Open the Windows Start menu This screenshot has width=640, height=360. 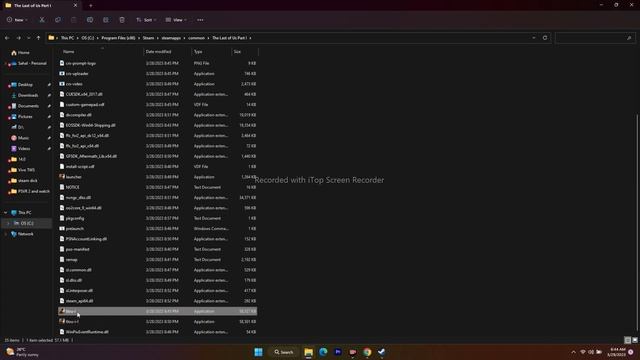tap(258, 352)
